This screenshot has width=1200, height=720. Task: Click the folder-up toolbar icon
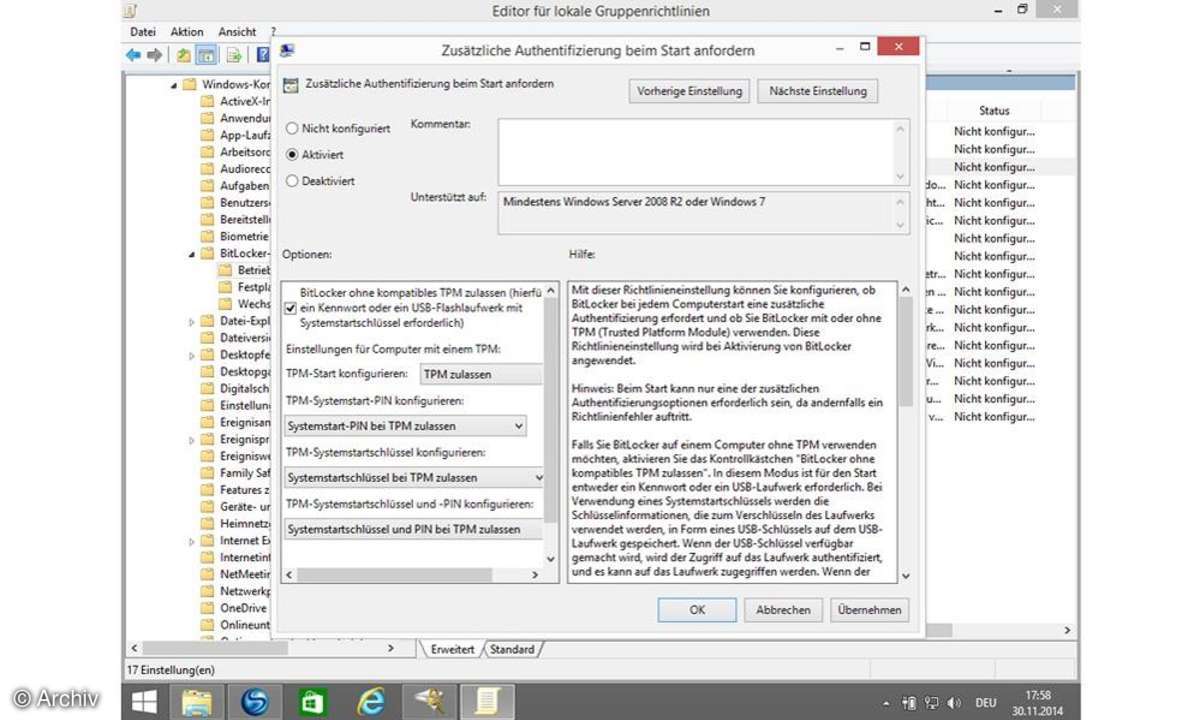tap(184, 55)
